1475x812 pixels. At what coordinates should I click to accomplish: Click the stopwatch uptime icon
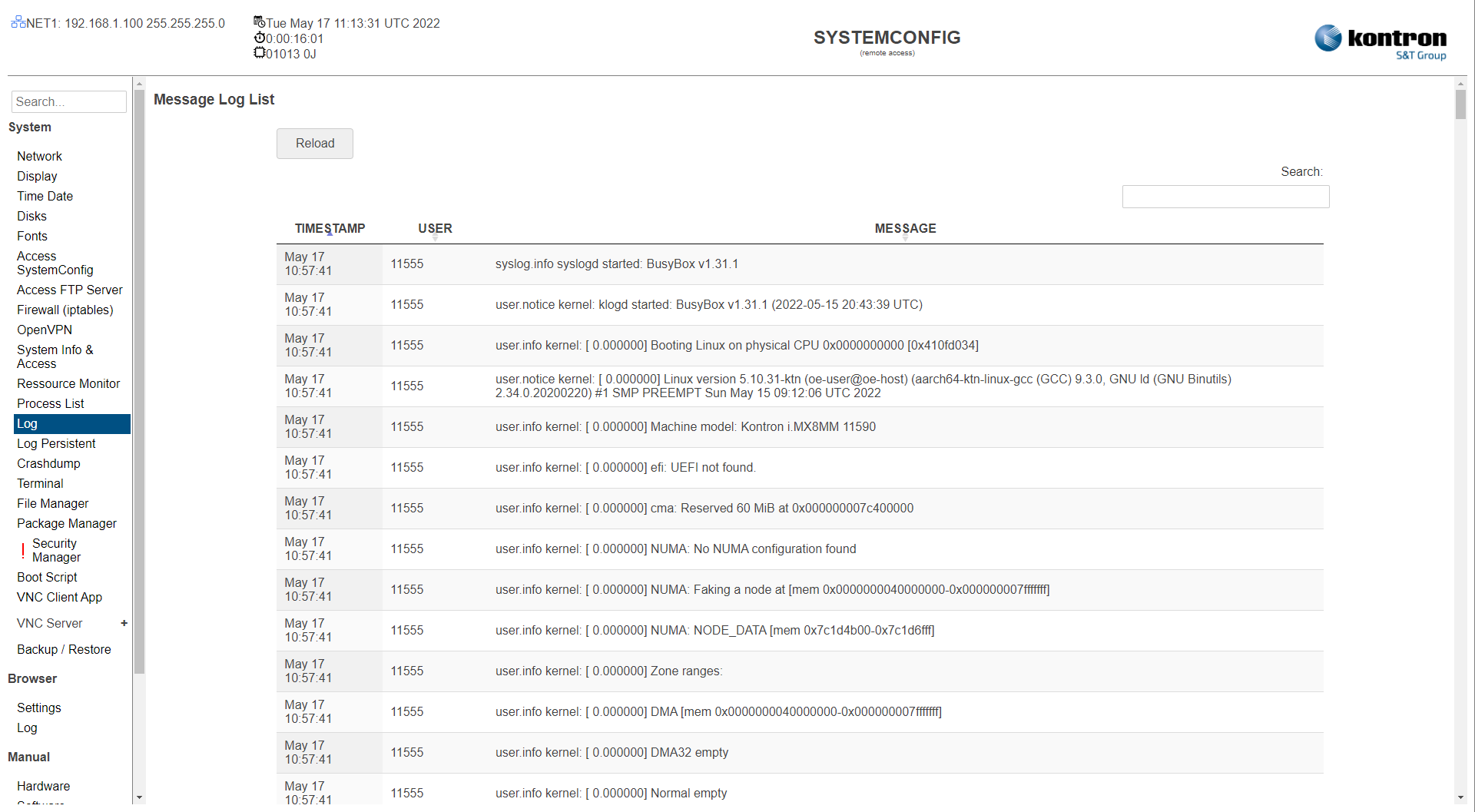(x=259, y=38)
